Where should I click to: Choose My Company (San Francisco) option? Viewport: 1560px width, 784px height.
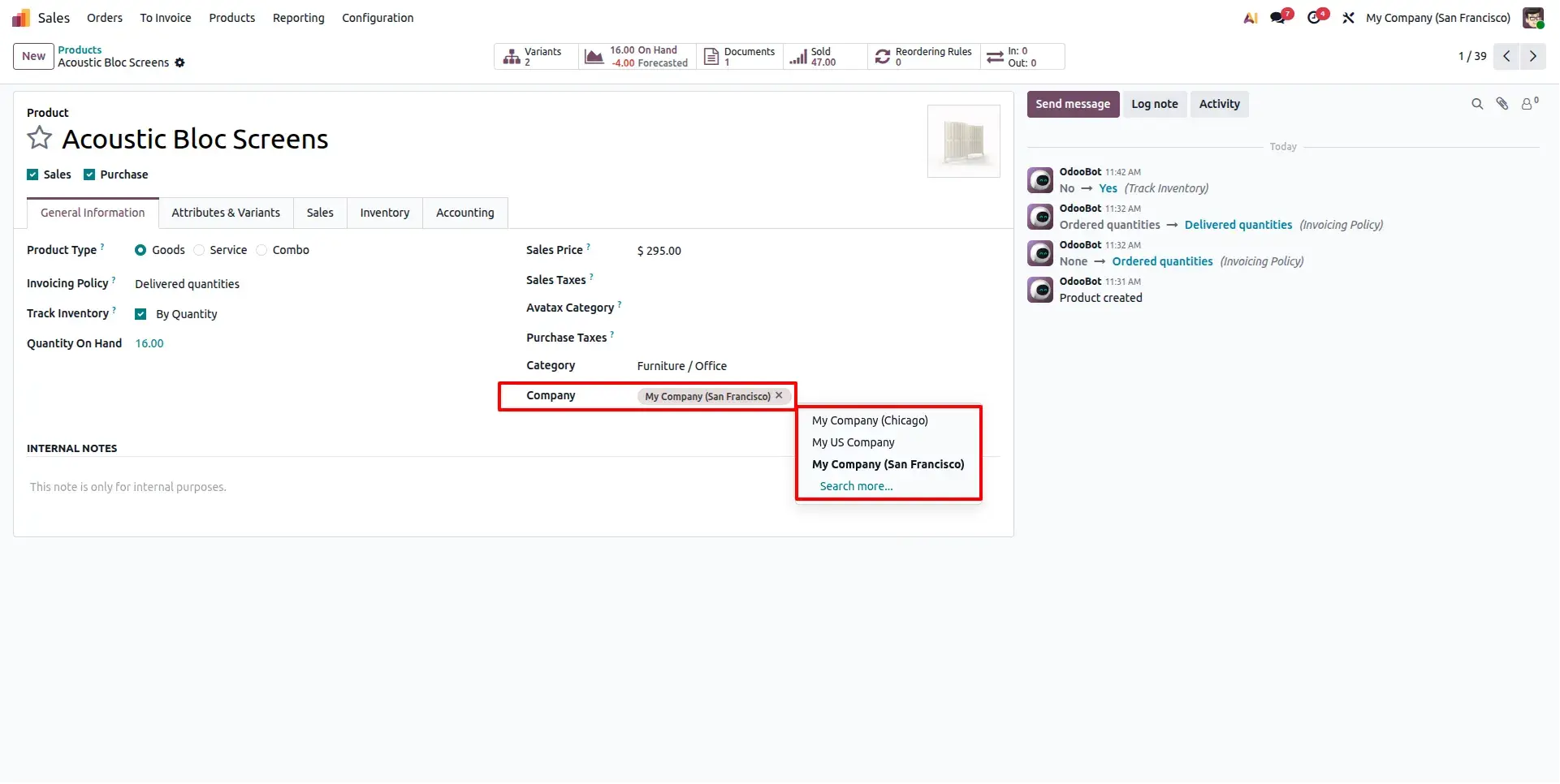[889, 464]
